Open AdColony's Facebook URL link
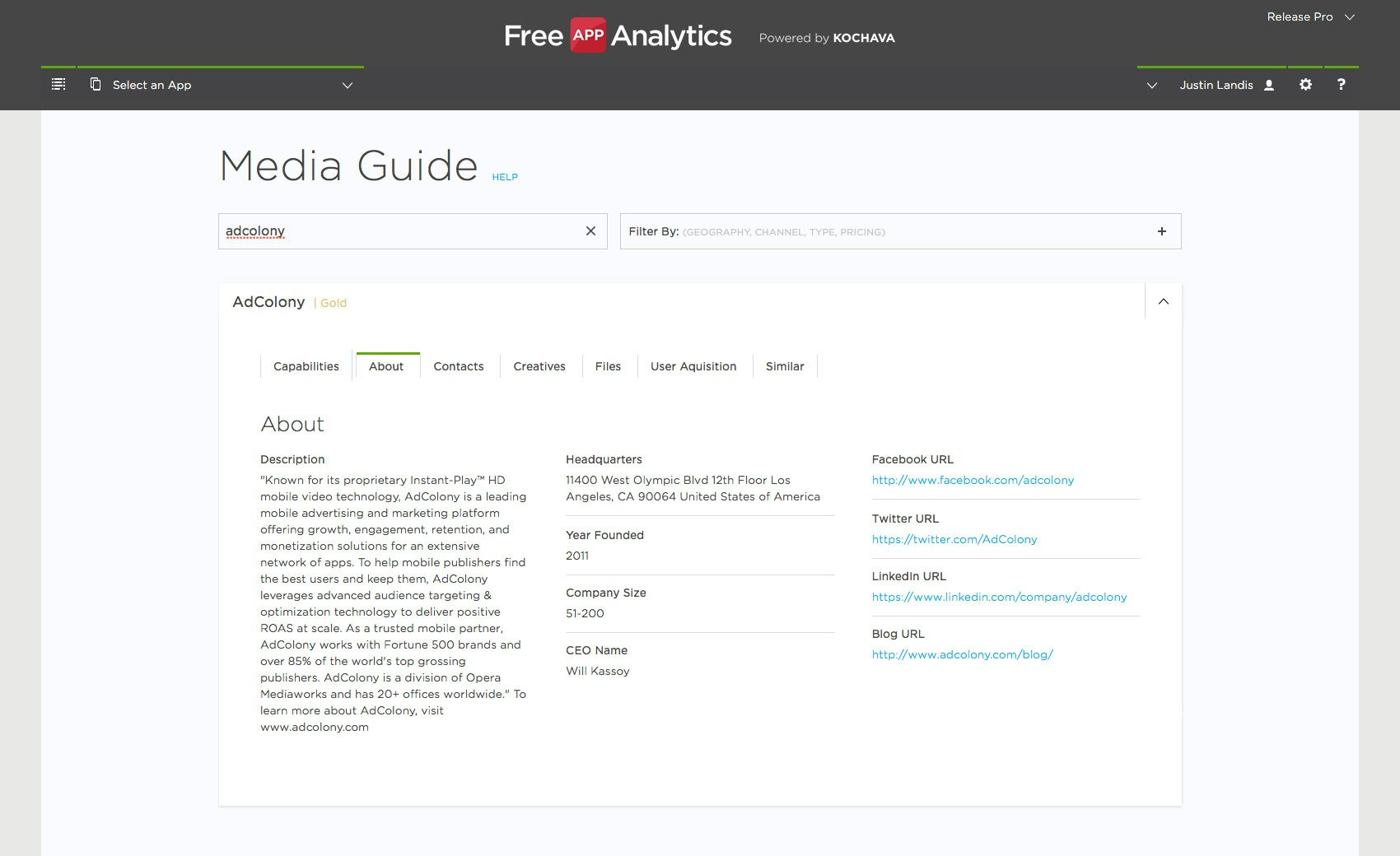 point(973,480)
